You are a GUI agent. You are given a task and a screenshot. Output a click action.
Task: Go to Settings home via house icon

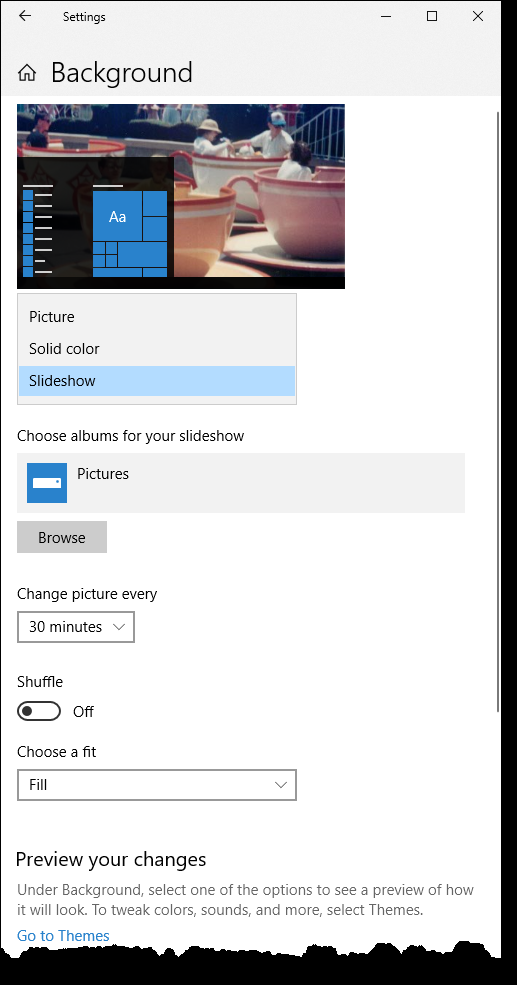coord(26,73)
